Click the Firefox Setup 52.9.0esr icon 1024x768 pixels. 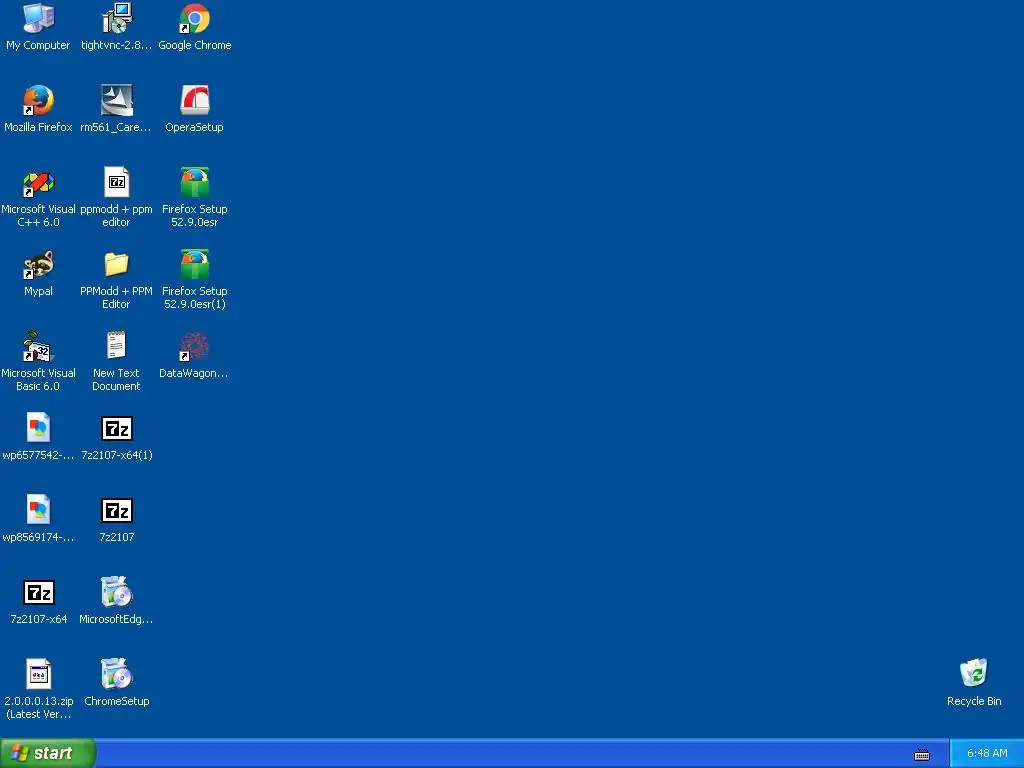coord(195,183)
